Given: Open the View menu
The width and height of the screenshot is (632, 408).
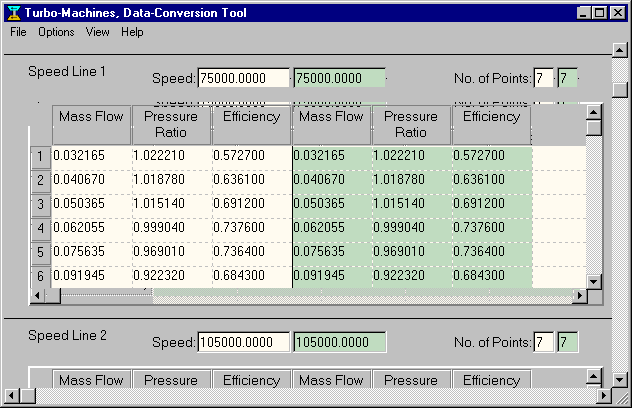Looking at the screenshot, I should coord(97,32).
